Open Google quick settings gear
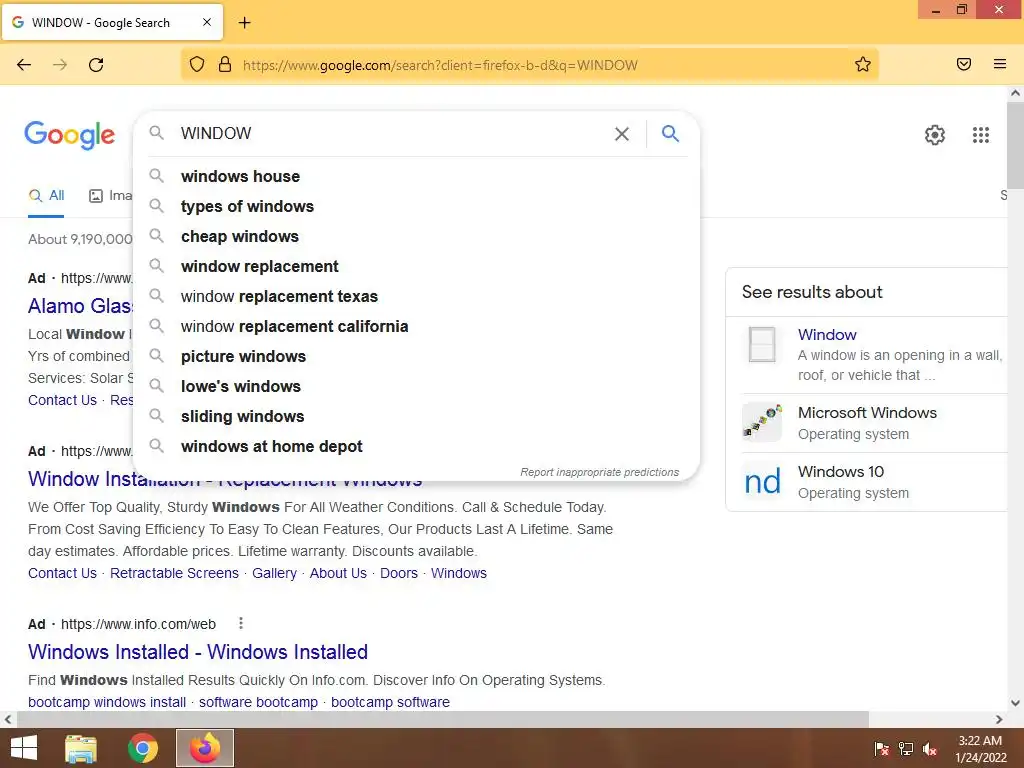 [935, 135]
